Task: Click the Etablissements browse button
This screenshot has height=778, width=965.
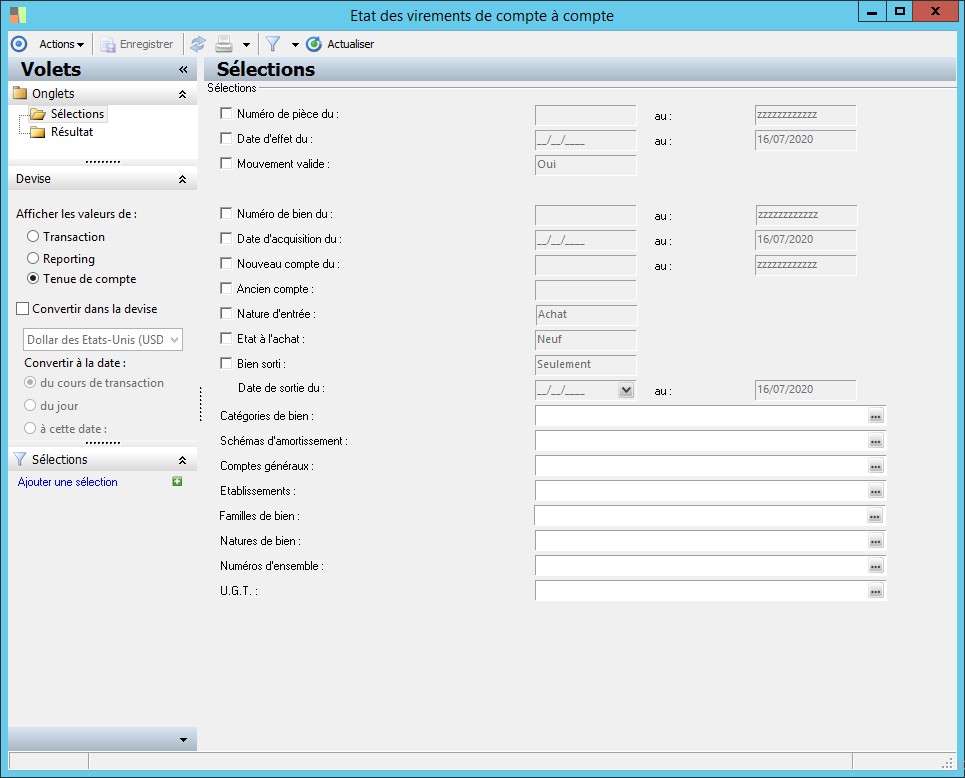Action: click(x=875, y=491)
